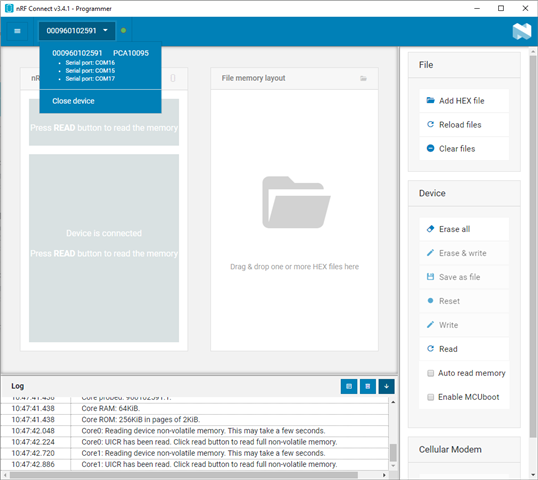
Task: Click 'Drag & drop one or more HEX files here' text
Action: coord(294,267)
